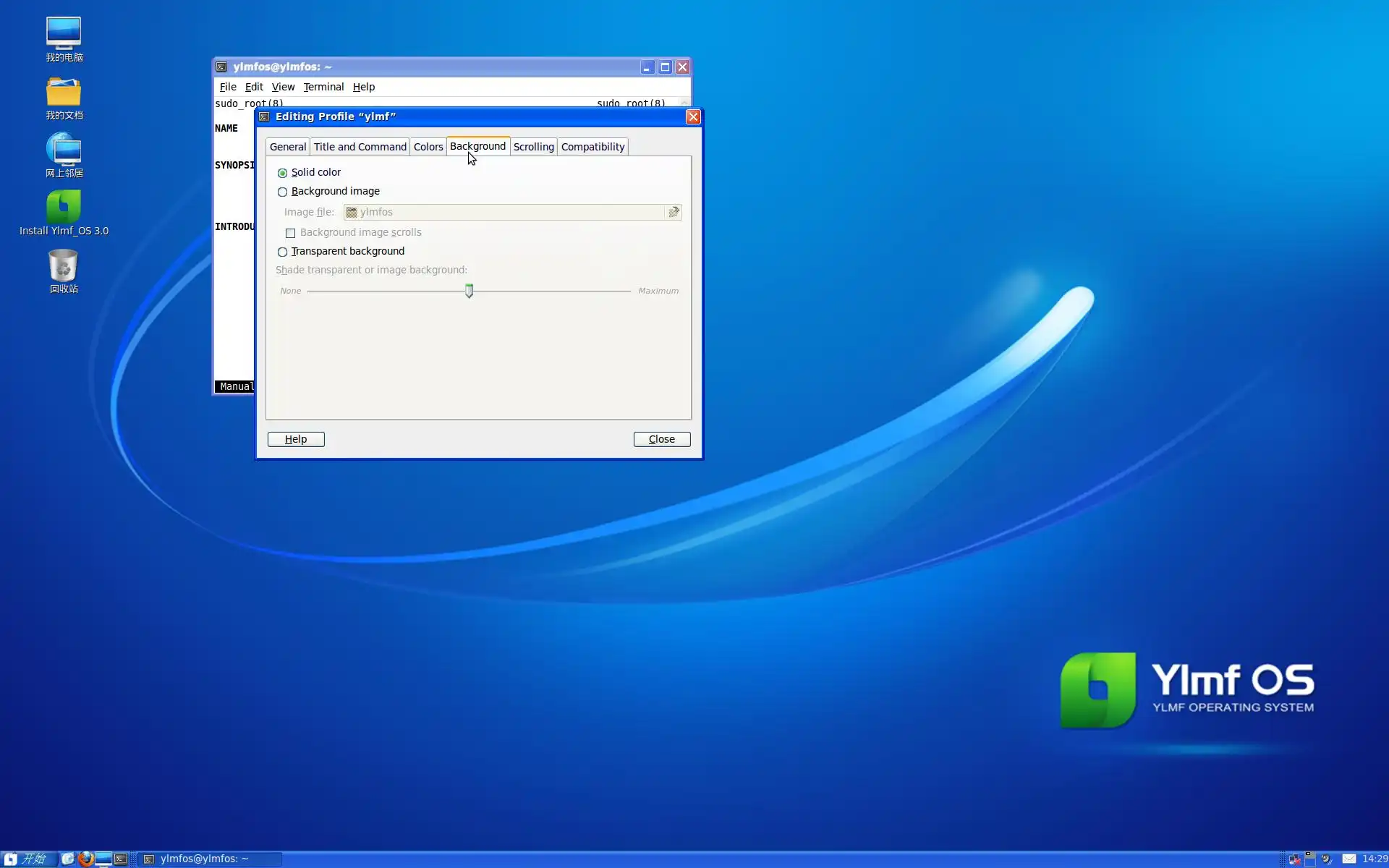Select the Solid color option
The image size is (1389, 868).
pos(282,173)
